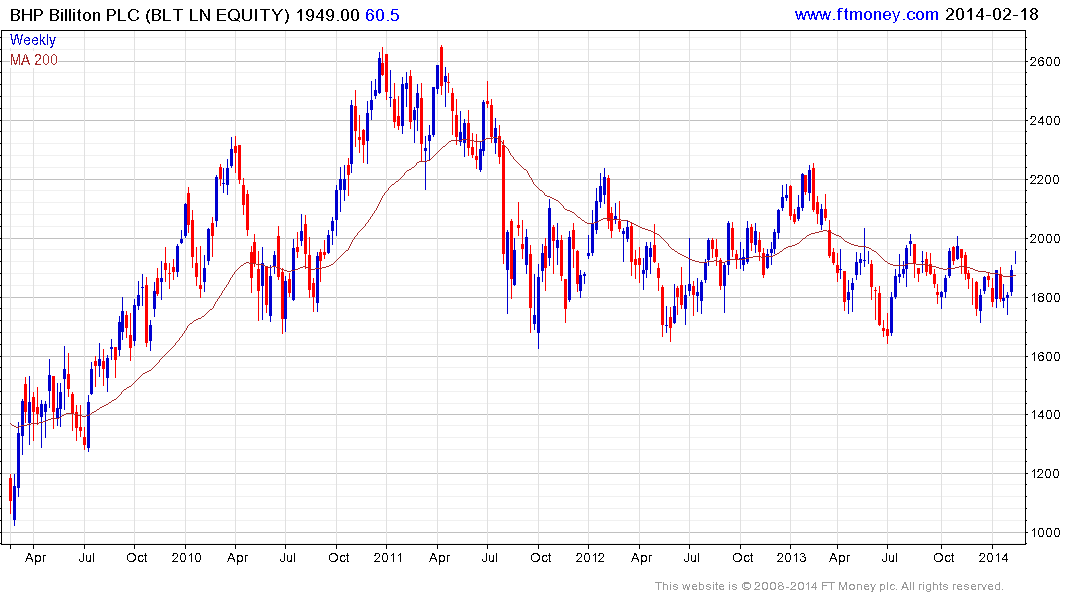Click the 1000 price axis label
The width and height of the screenshot is (1075, 600).
[1045, 533]
